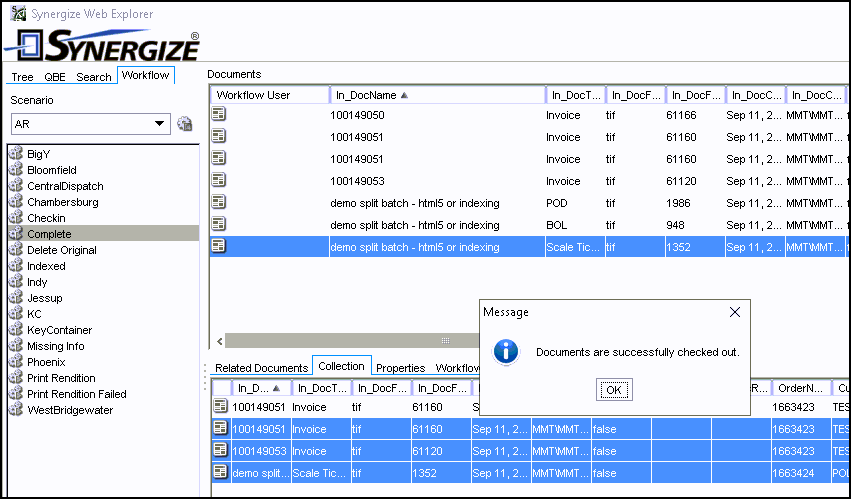Open the Phoenix queue icon
Screen dimensions: 851x499
coord(16,362)
